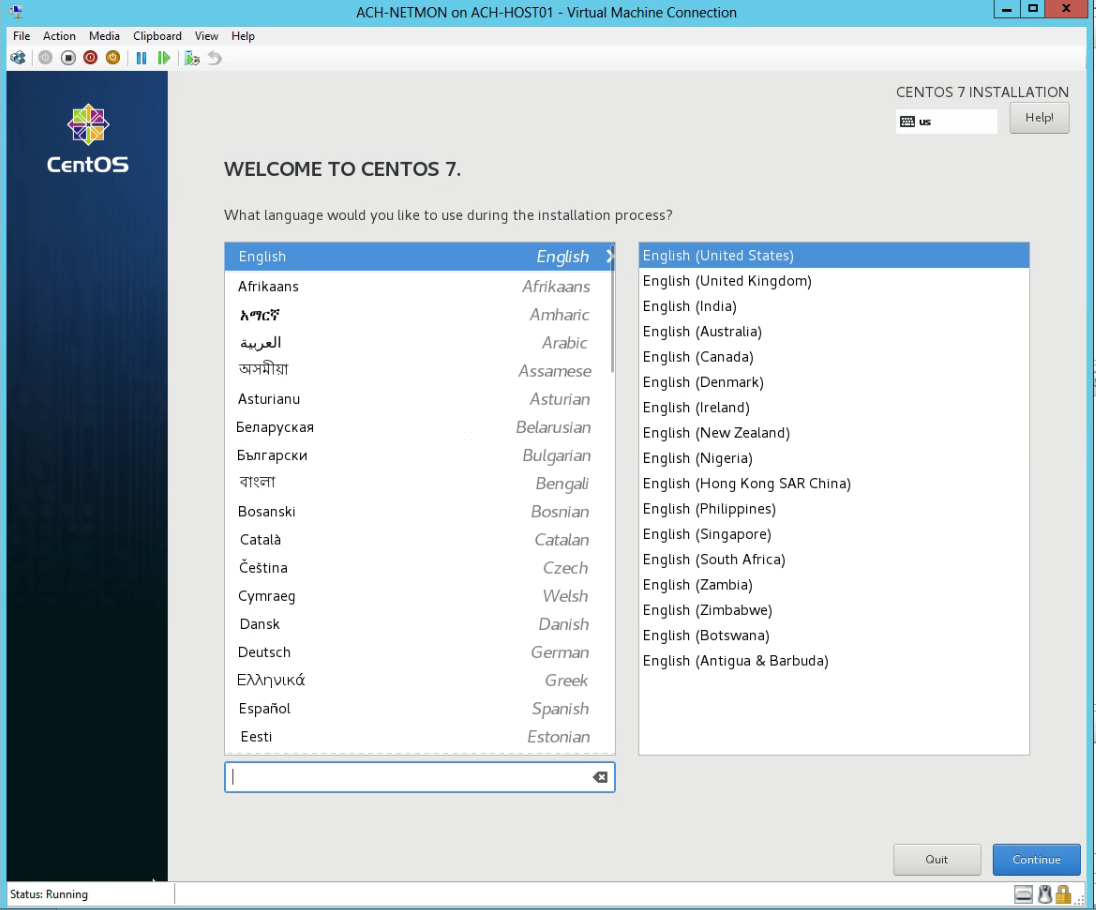Open the Clipboard menu
The image size is (1096, 910).
pos(157,36)
